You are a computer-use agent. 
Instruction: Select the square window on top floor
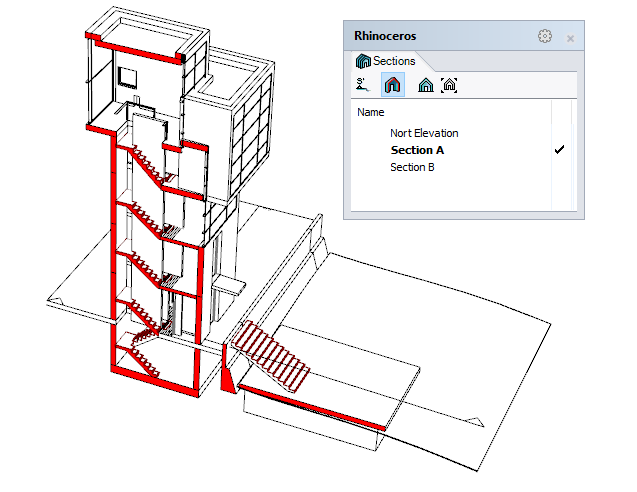[128, 77]
